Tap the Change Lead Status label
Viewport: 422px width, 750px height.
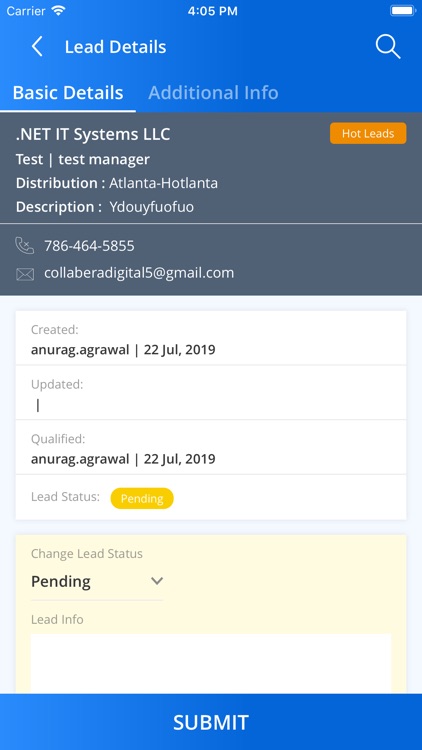[87, 553]
